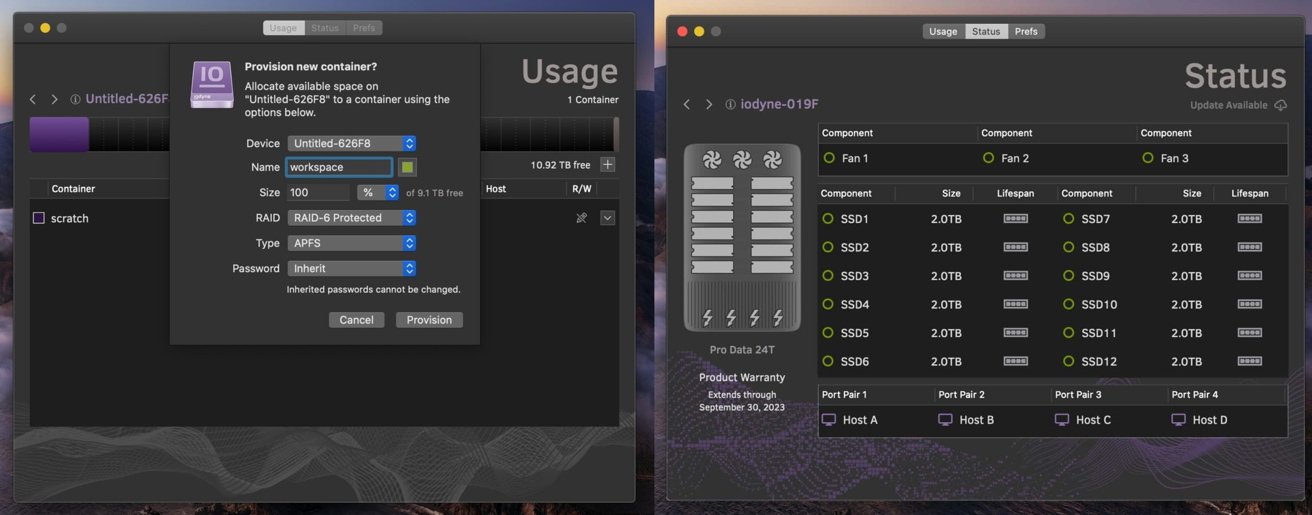The width and height of the screenshot is (1312, 515).
Task: Click the SSD1 status indicator circle
Action: click(828, 219)
